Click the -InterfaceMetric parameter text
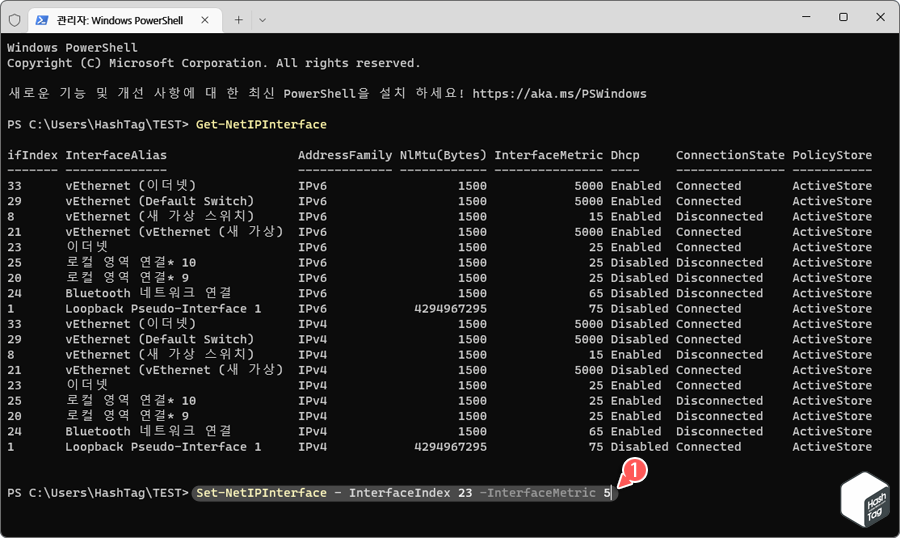 pos(538,493)
